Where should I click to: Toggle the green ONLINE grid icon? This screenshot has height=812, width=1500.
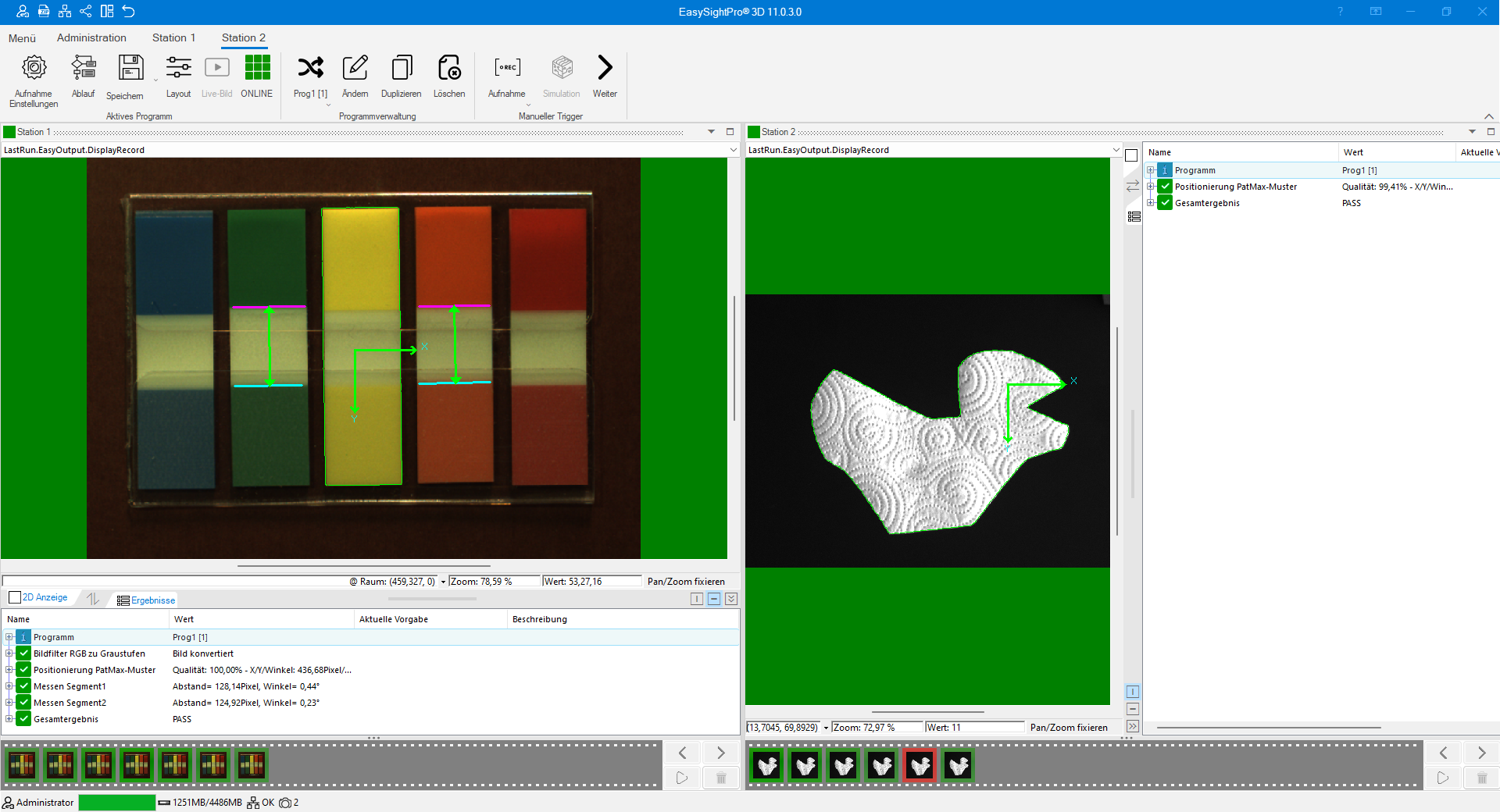click(257, 68)
